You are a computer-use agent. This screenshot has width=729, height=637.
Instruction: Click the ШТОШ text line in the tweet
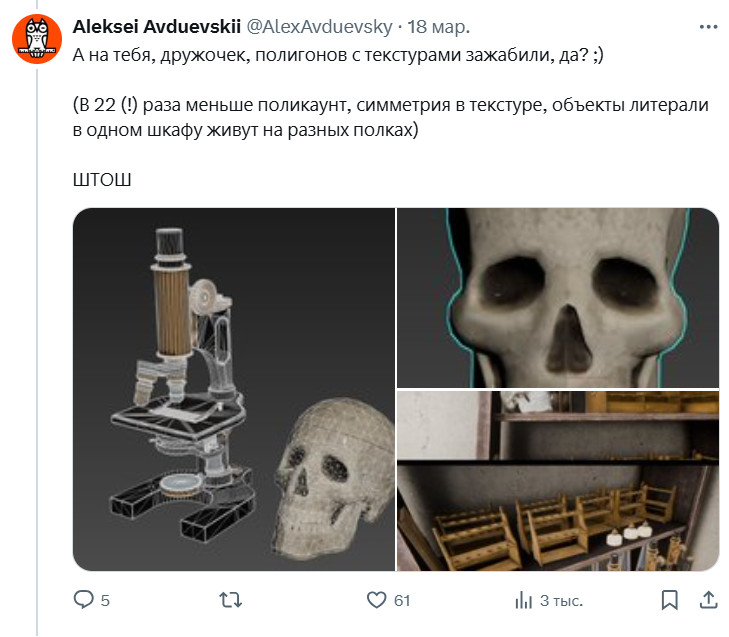(102, 179)
